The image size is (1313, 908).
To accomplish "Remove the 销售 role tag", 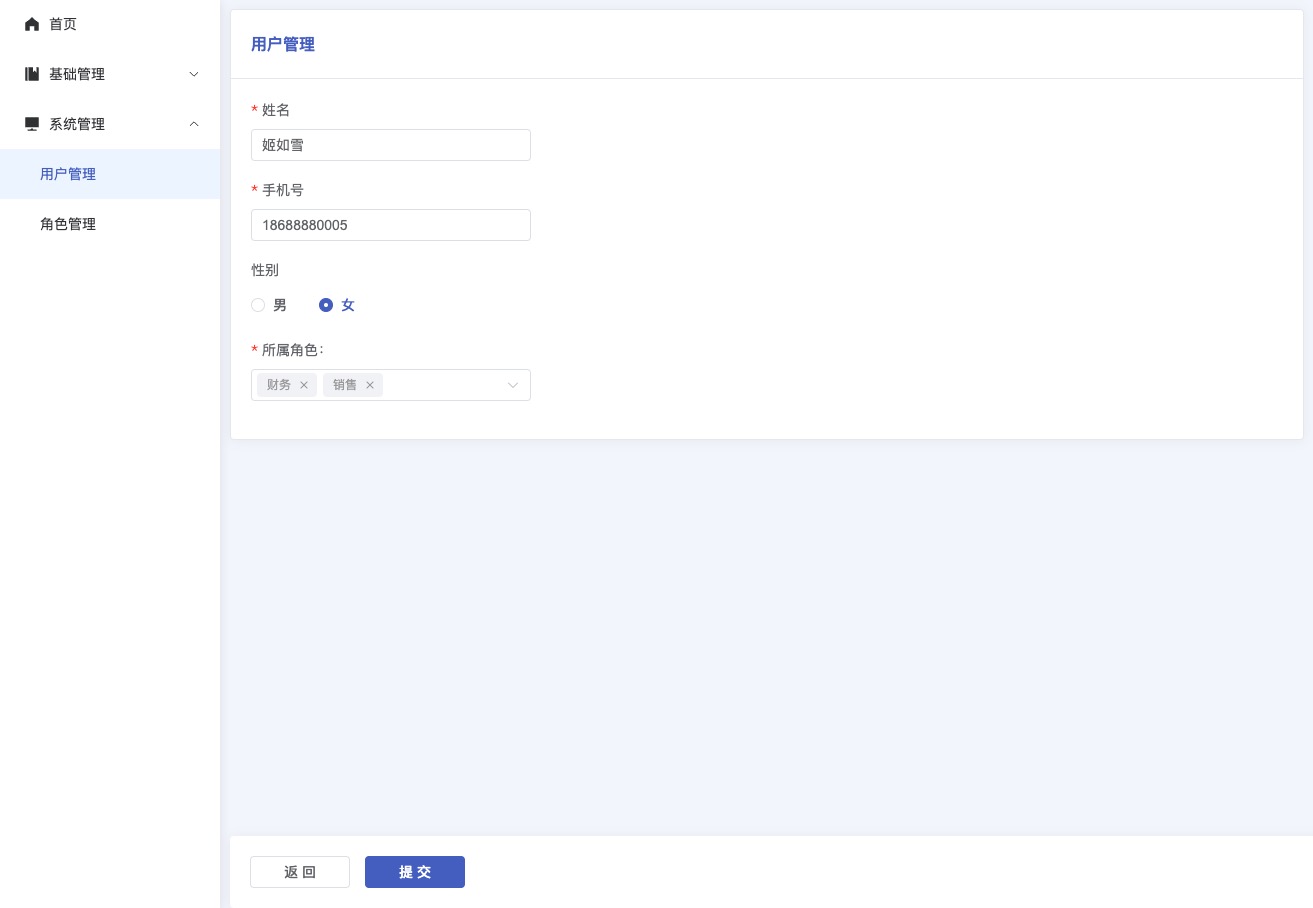I will tap(370, 385).
